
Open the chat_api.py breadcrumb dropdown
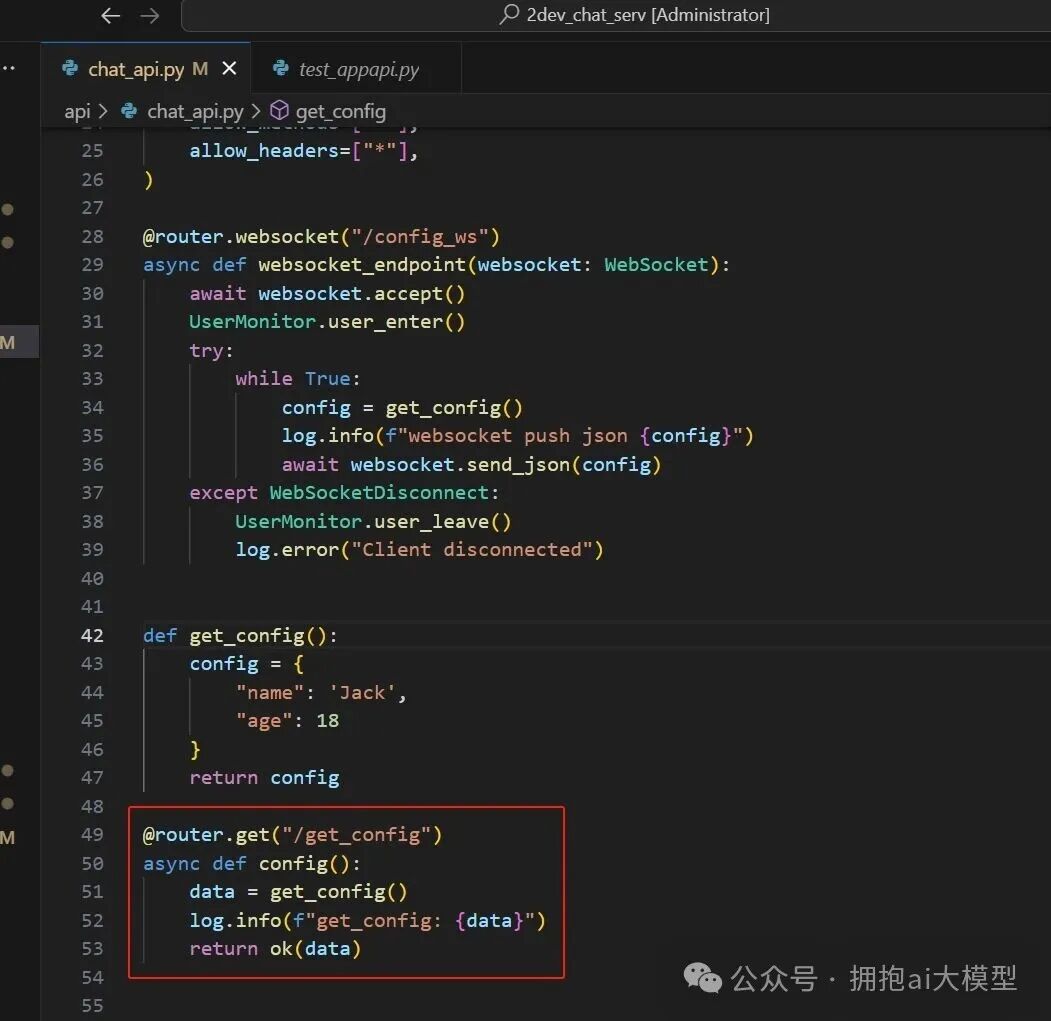pyautogui.click(x=194, y=111)
